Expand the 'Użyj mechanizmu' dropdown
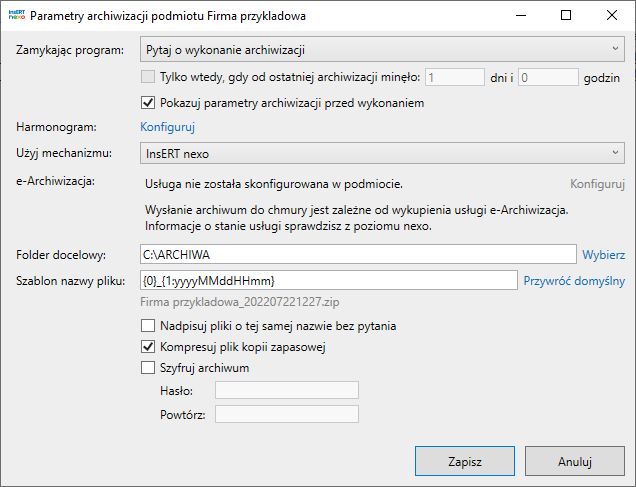Viewport: 636px width, 487px height. click(382, 153)
